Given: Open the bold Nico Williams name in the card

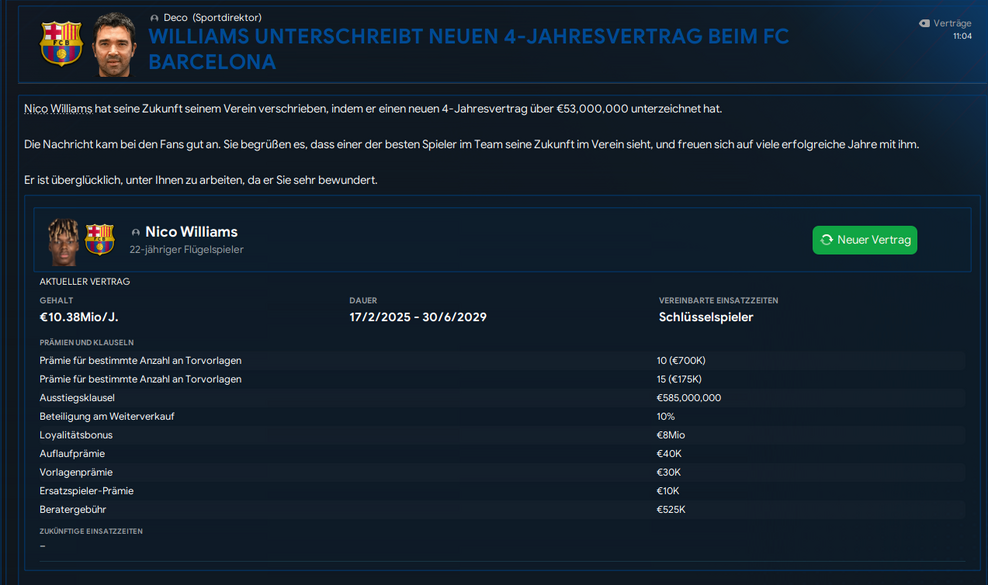Looking at the screenshot, I should click(191, 232).
